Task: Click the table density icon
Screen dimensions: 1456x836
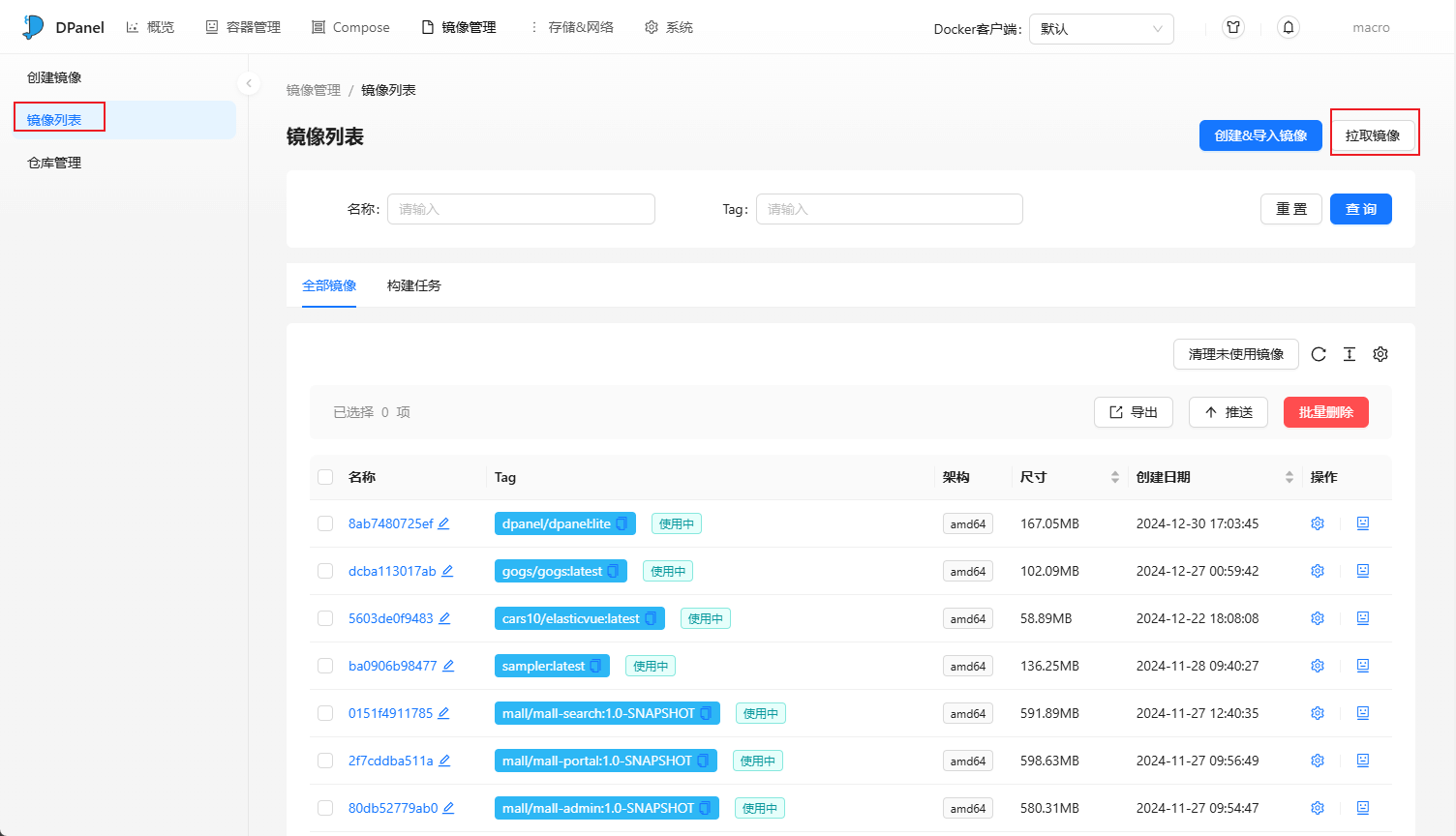Action: pyautogui.click(x=1350, y=354)
